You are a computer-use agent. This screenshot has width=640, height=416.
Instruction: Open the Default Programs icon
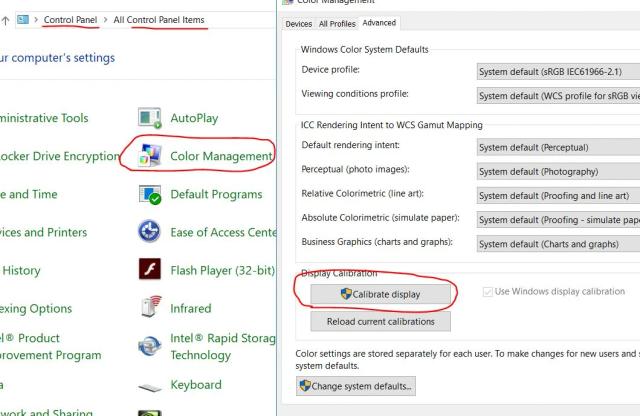(149, 194)
